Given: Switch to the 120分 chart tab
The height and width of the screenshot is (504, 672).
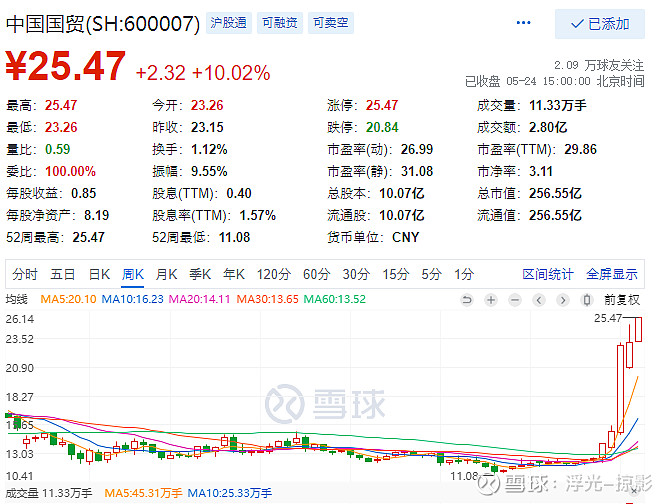Looking at the screenshot, I should coord(274,274).
